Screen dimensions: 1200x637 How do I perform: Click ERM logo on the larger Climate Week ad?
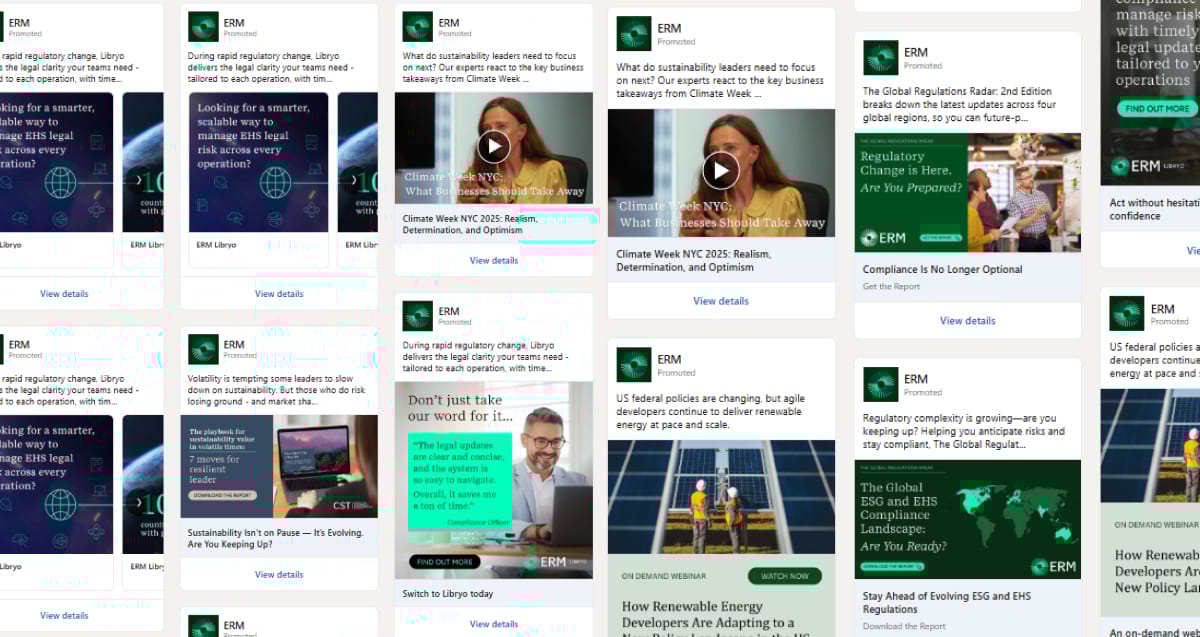(x=633, y=34)
